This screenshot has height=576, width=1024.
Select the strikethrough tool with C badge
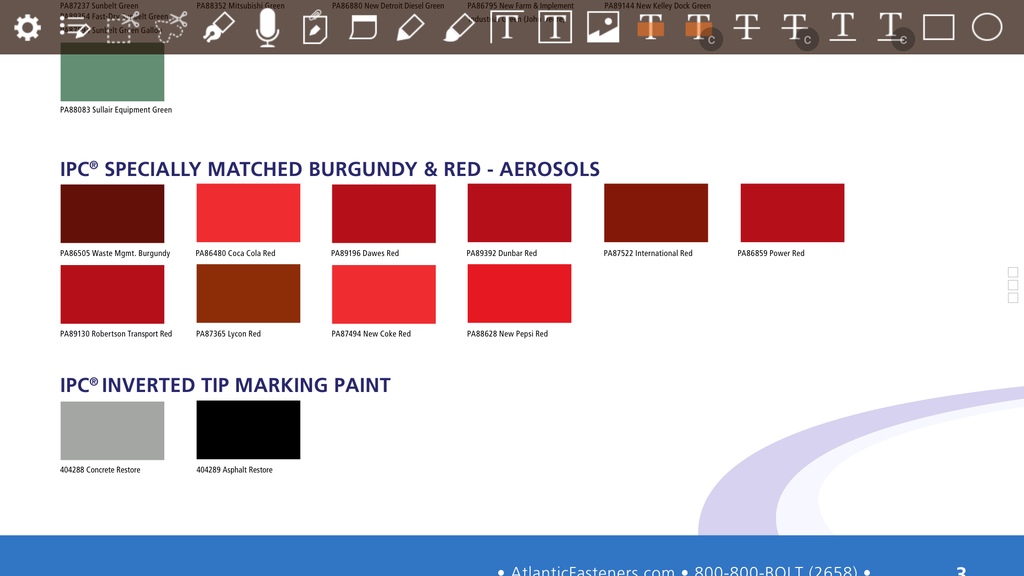[799, 29]
